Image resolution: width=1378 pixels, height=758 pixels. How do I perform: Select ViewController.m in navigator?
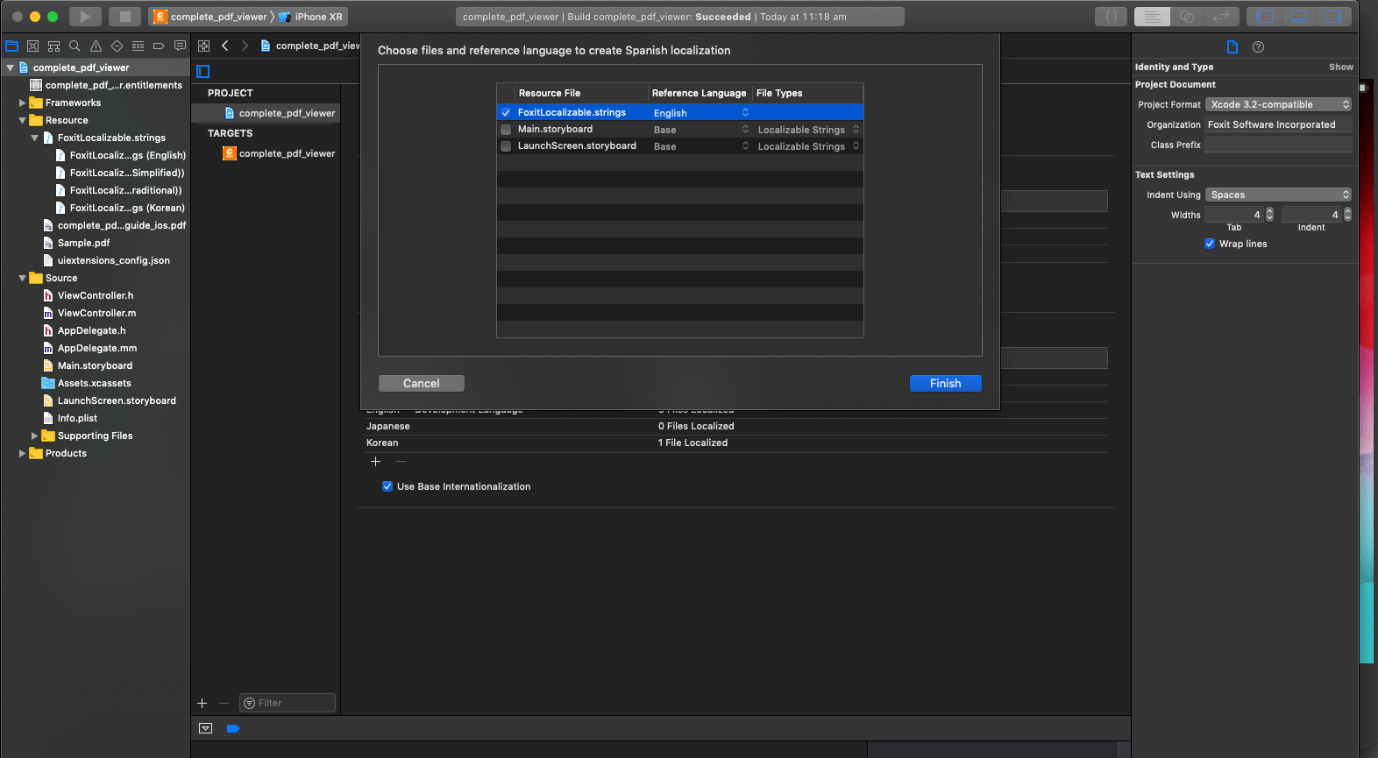coord(96,313)
